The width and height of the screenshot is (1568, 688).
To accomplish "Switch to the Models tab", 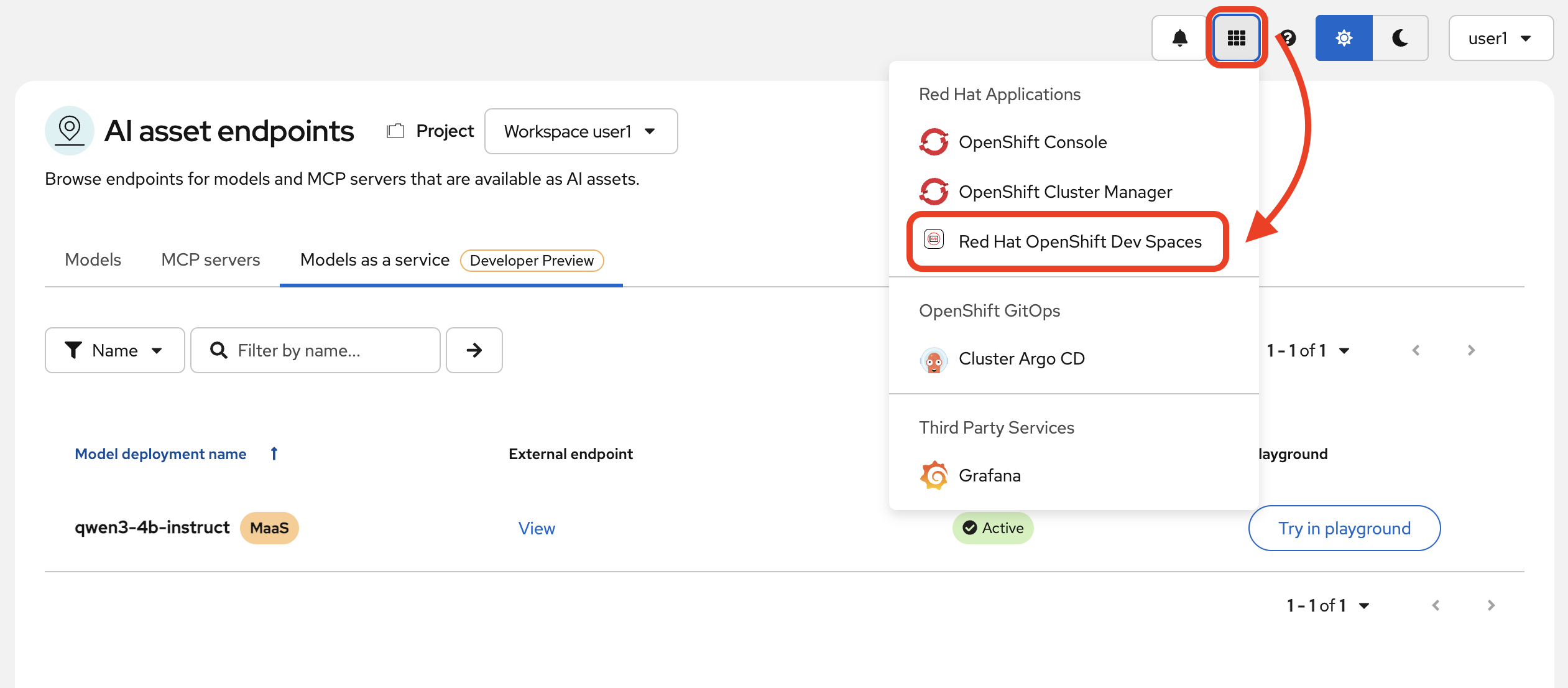I will click(93, 260).
